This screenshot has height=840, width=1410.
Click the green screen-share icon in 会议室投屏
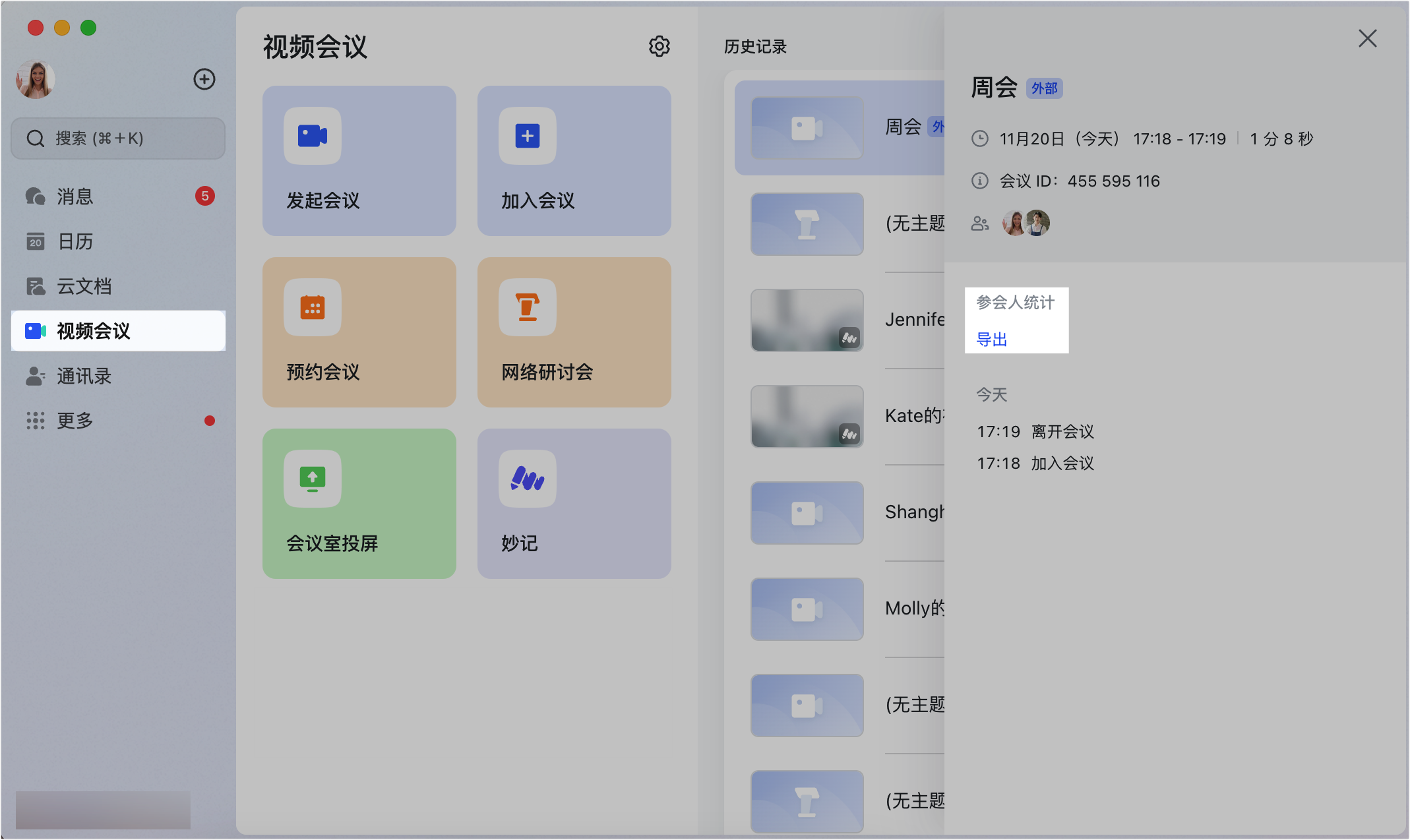click(x=313, y=479)
